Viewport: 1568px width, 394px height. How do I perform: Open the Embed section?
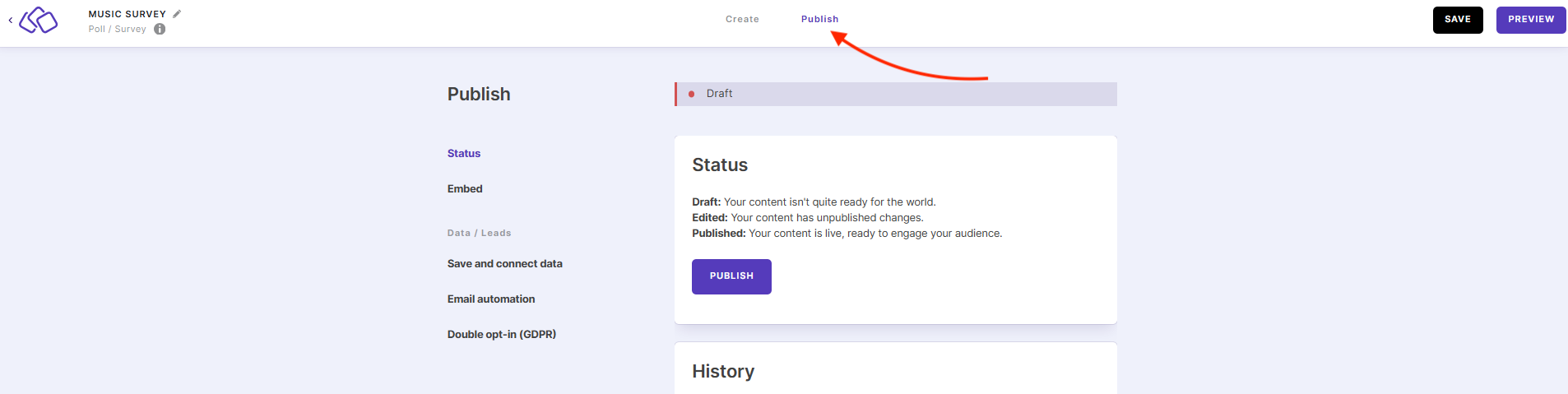coord(465,189)
